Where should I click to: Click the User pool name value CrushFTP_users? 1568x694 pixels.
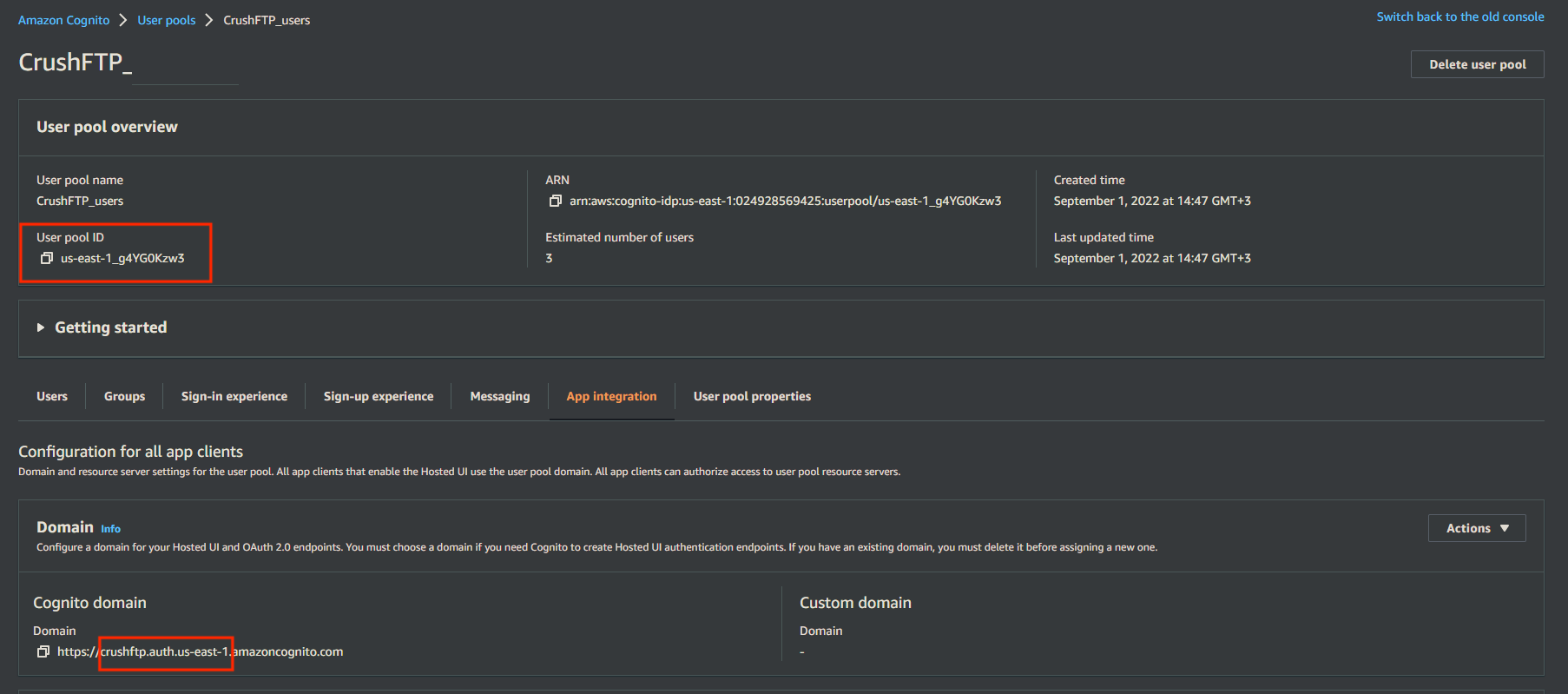(80, 201)
